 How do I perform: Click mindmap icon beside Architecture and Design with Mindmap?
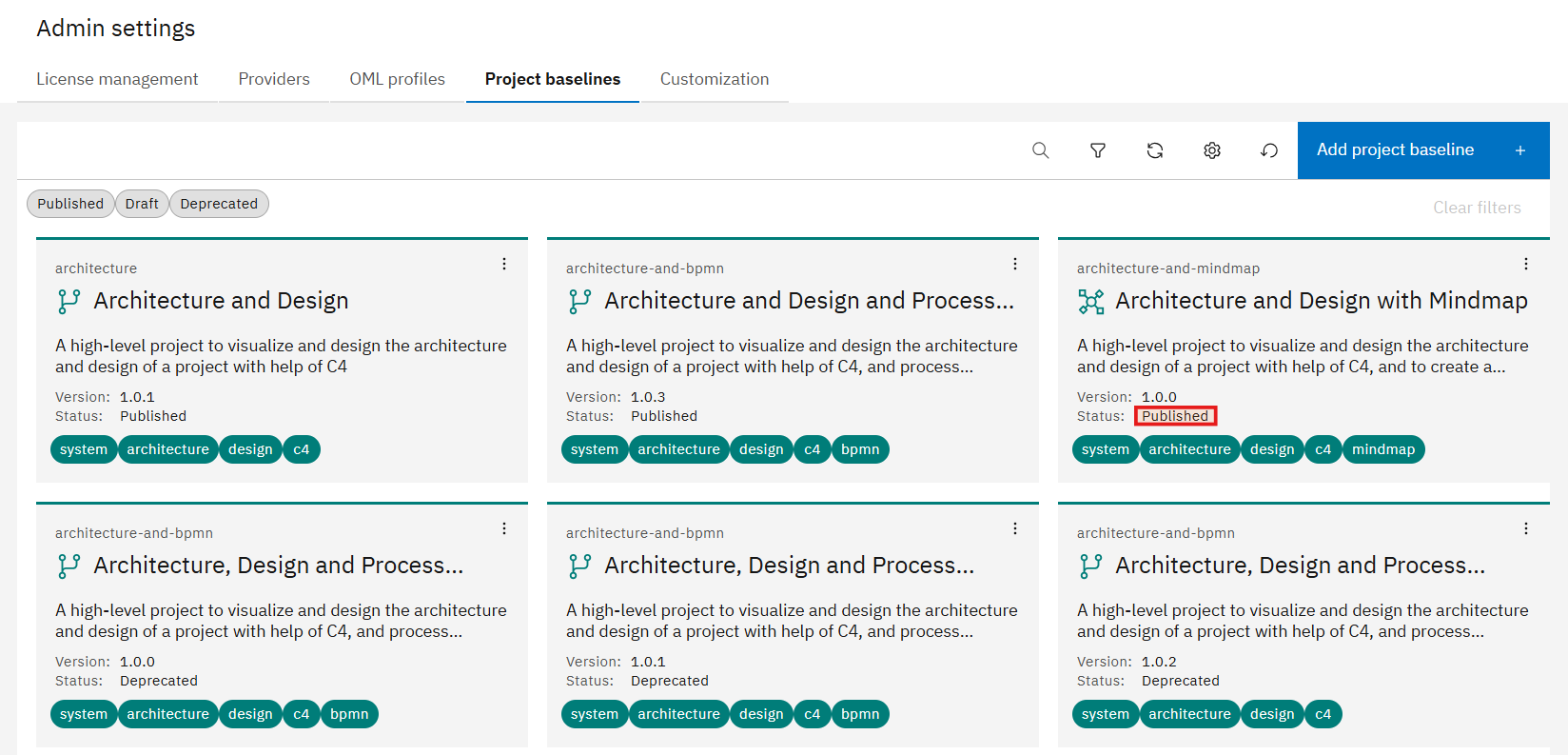pyautogui.click(x=1091, y=301)
